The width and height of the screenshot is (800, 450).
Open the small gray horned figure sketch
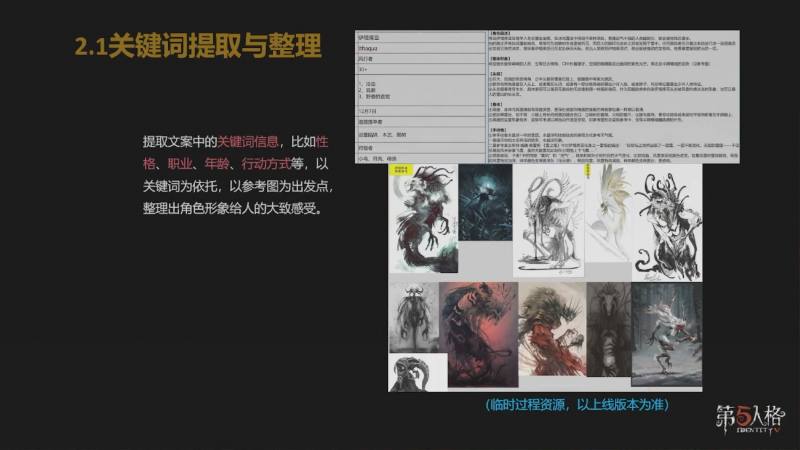(414, 317)
